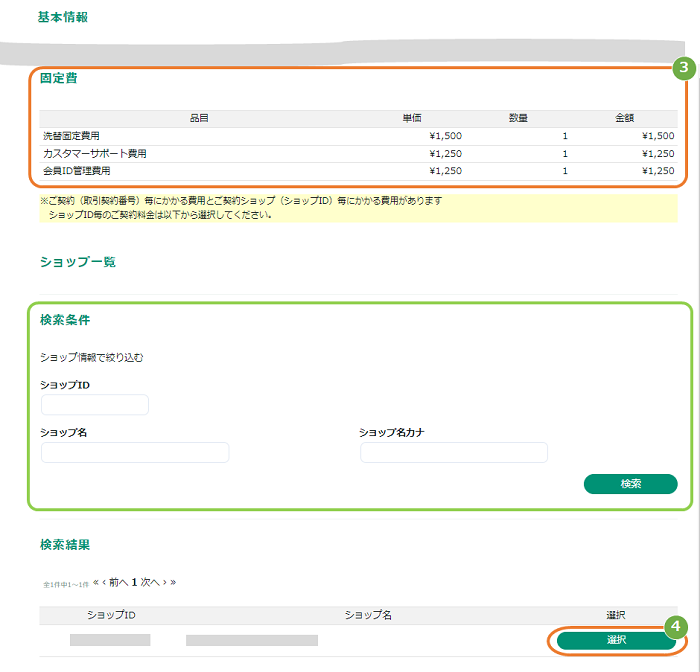Click the ショップ情報で絞り込む text
700x672 pixels.
coord(92,357)
